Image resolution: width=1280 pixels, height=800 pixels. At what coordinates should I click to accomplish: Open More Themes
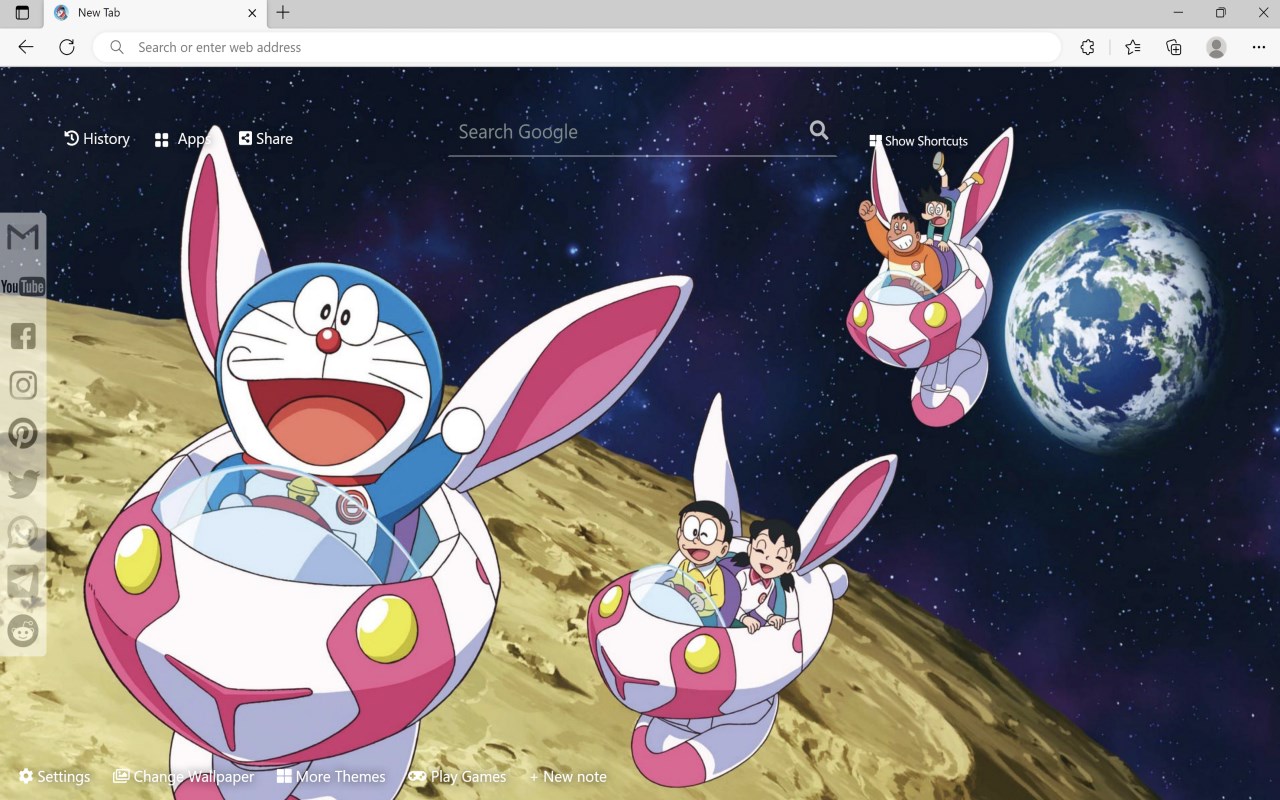[331, 776]
